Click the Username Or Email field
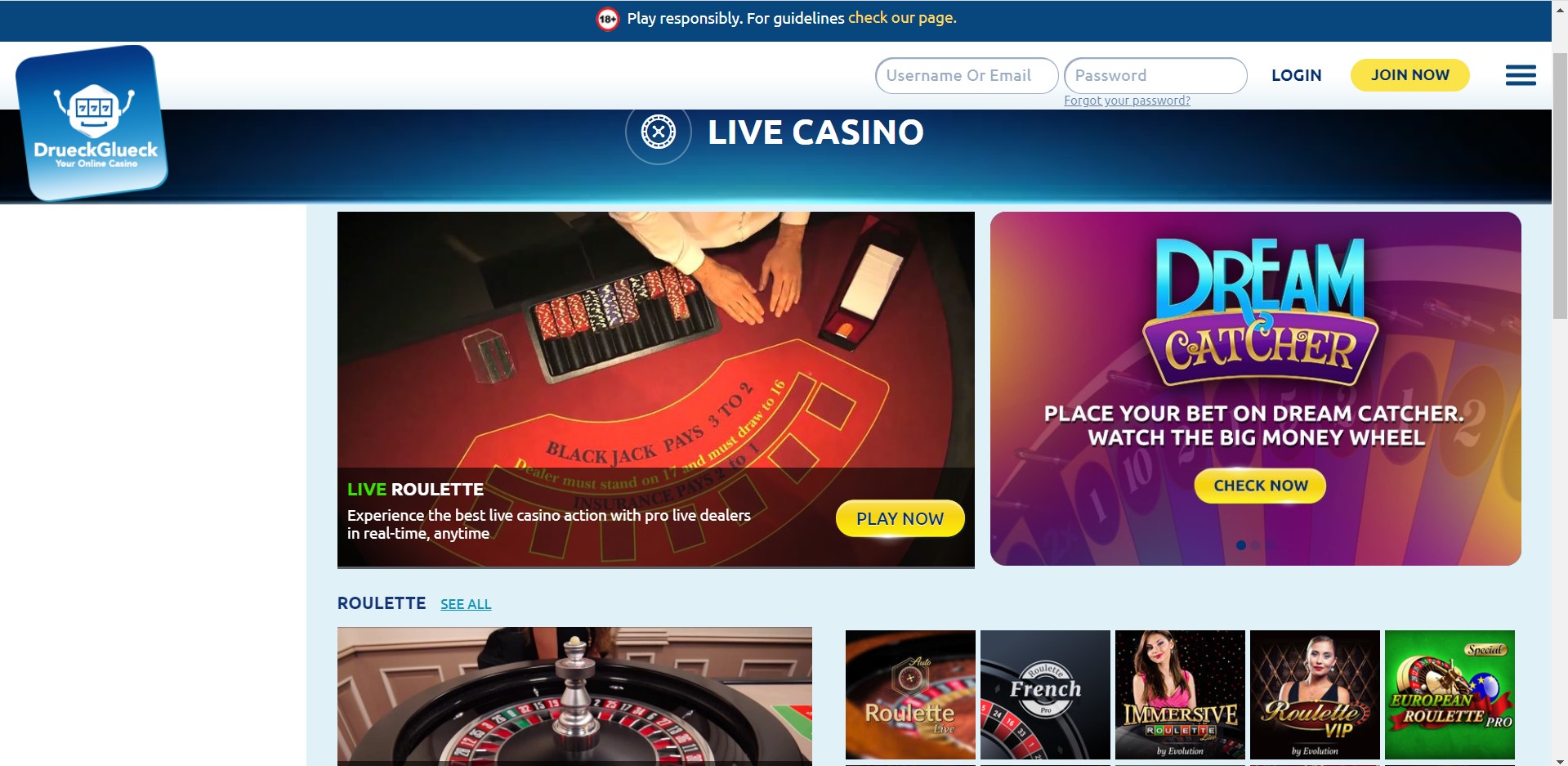This screenshot has width=1568, height=766. pyautogui.click(x=967, y=75)
